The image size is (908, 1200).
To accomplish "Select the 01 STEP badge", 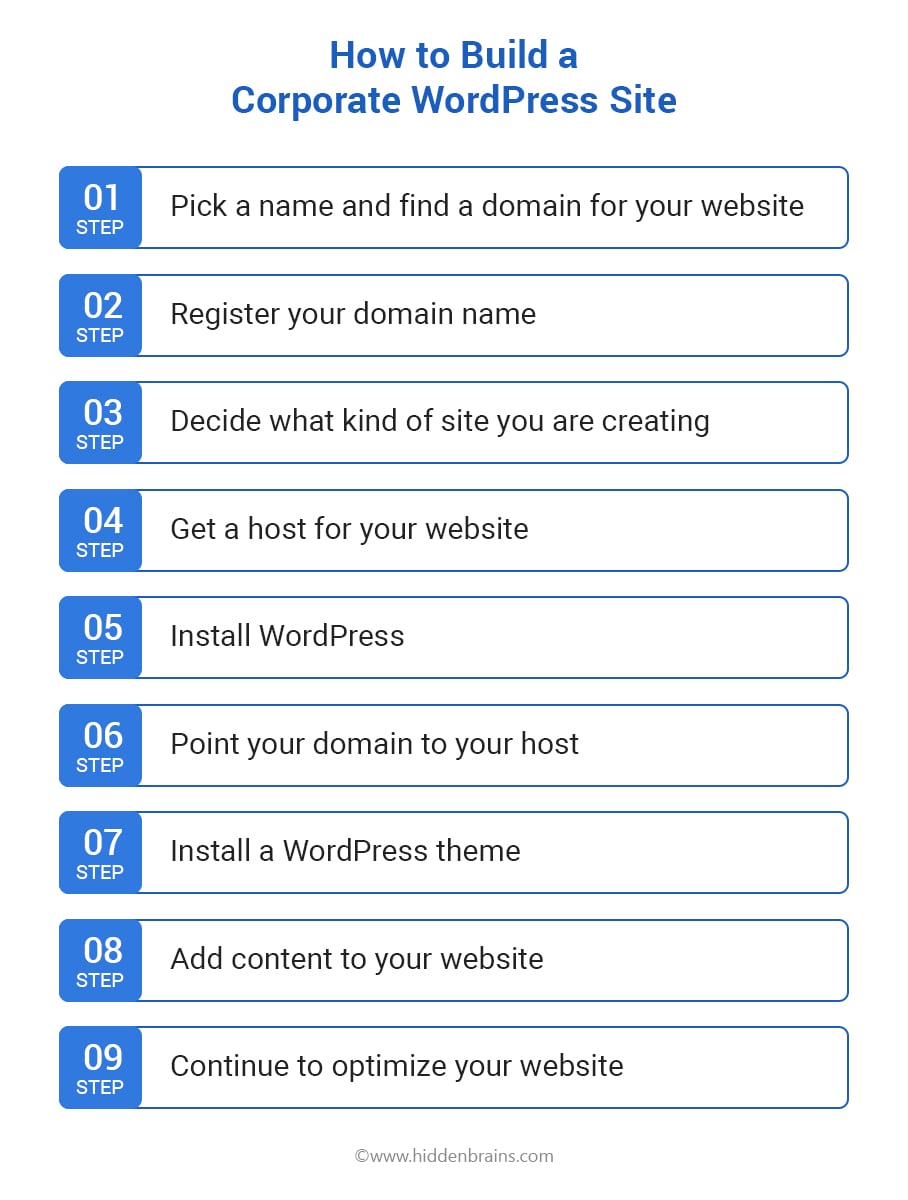I will (x=100, y=207).
